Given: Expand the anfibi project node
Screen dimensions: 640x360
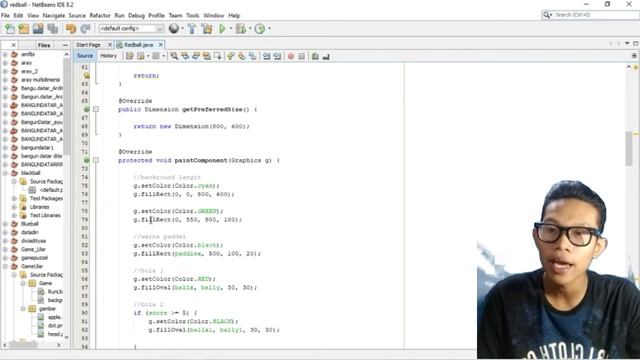Looking at the screenshot, I should [x=5, y=54].
